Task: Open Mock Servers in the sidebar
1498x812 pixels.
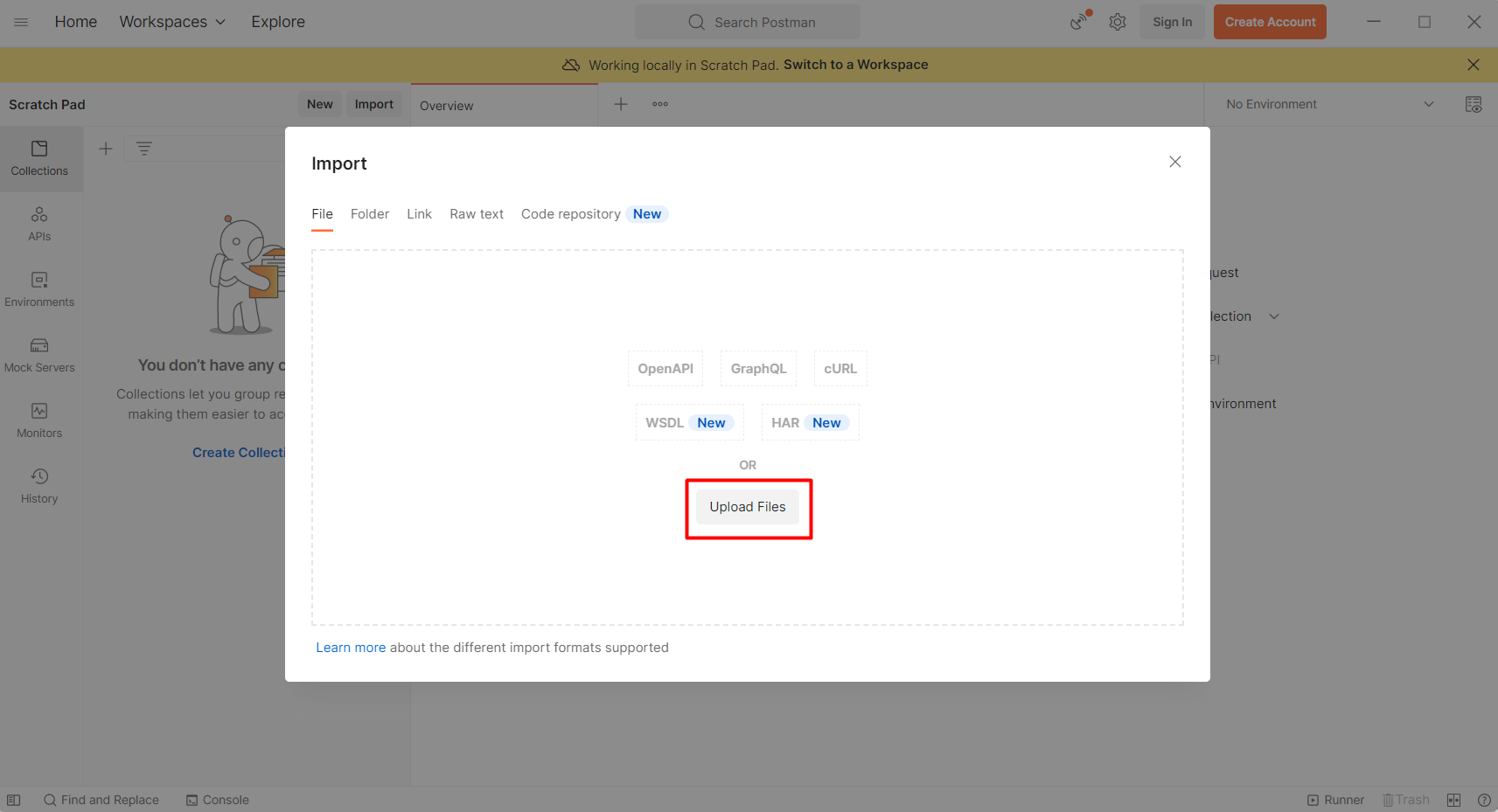Action: 39,355
